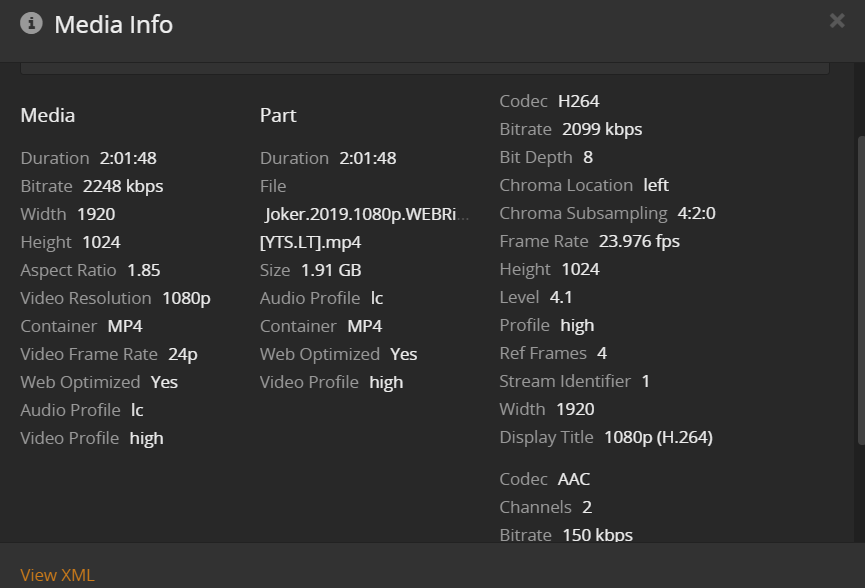This screenshot has height=588, width=865.
Task: Click the [YTS.LT].mp4 file name text
Action: [x=310, y=242]
